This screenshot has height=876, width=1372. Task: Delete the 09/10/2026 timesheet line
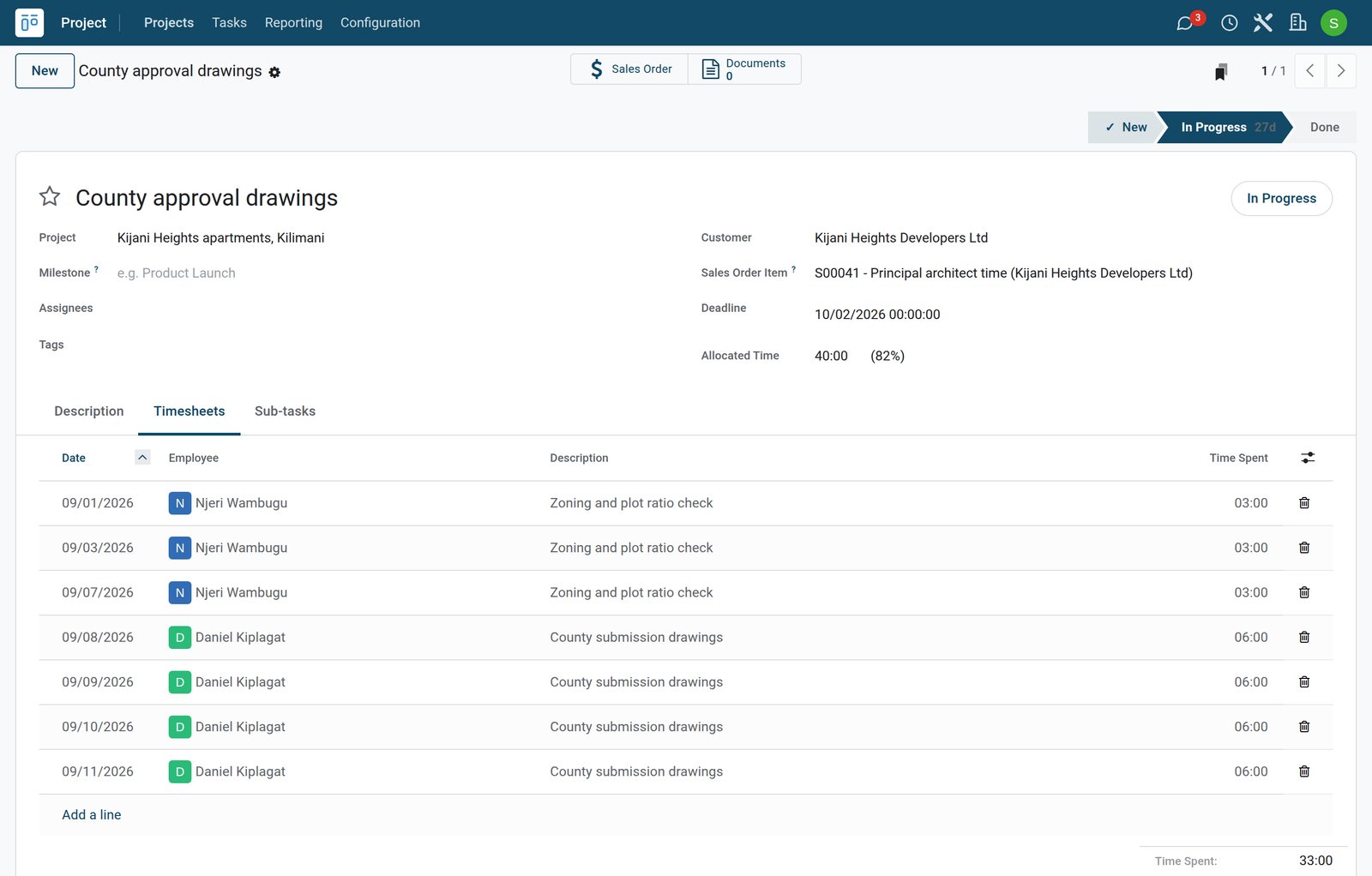(1304, 727)
